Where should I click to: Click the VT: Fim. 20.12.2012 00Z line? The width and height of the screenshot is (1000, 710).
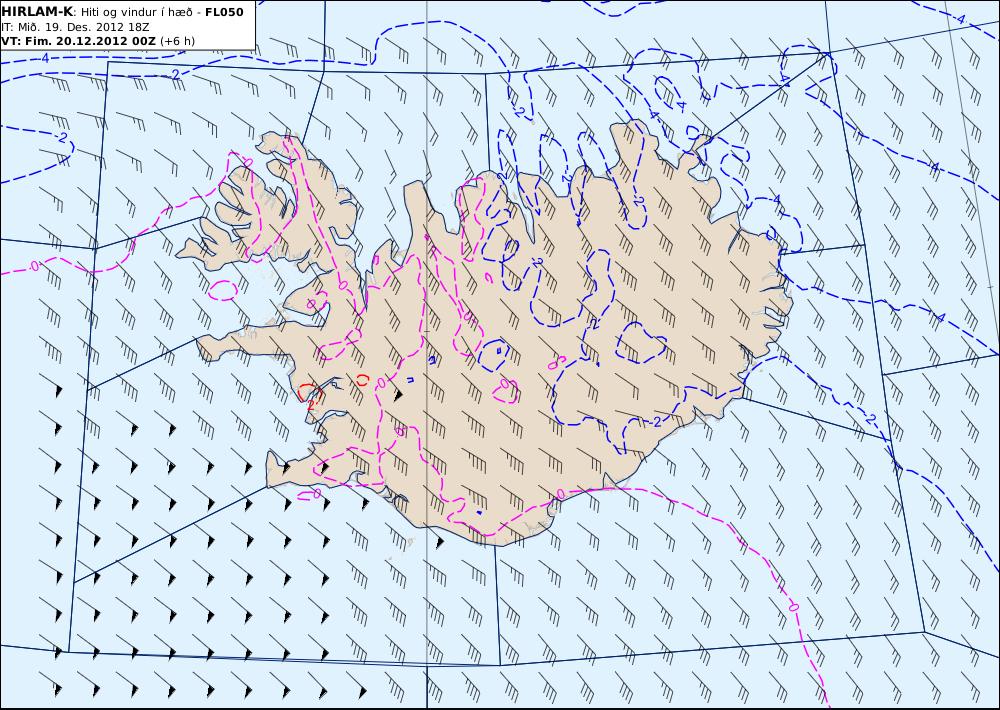78,41
